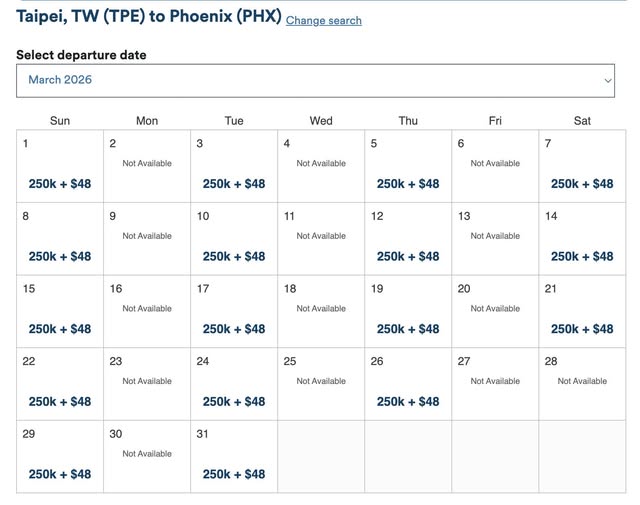This screenshot has width=640, height=505.
Task: Select Saturday March 14 date
Action: 582,257
